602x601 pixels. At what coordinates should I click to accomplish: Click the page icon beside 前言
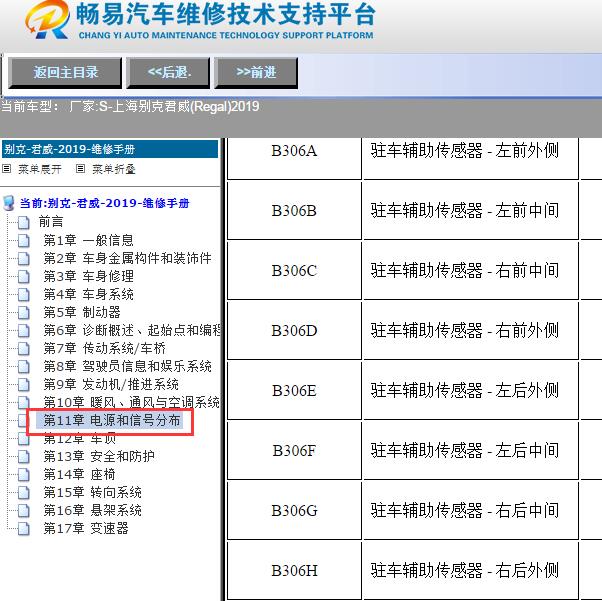tap(24, 222)
